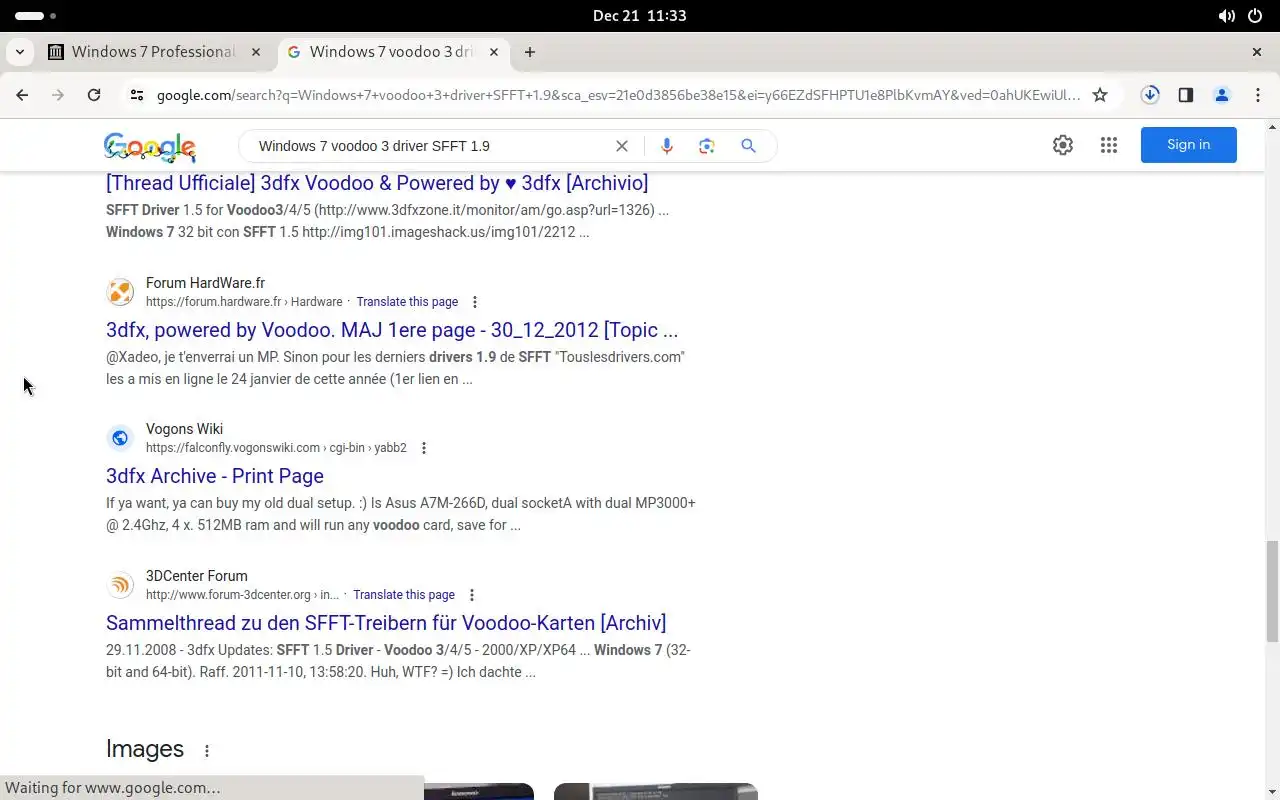This screenshot has width=1280, height=800.
Task: Open the 3dfx Archive - Print Page link
Action: tap(215, 476)
